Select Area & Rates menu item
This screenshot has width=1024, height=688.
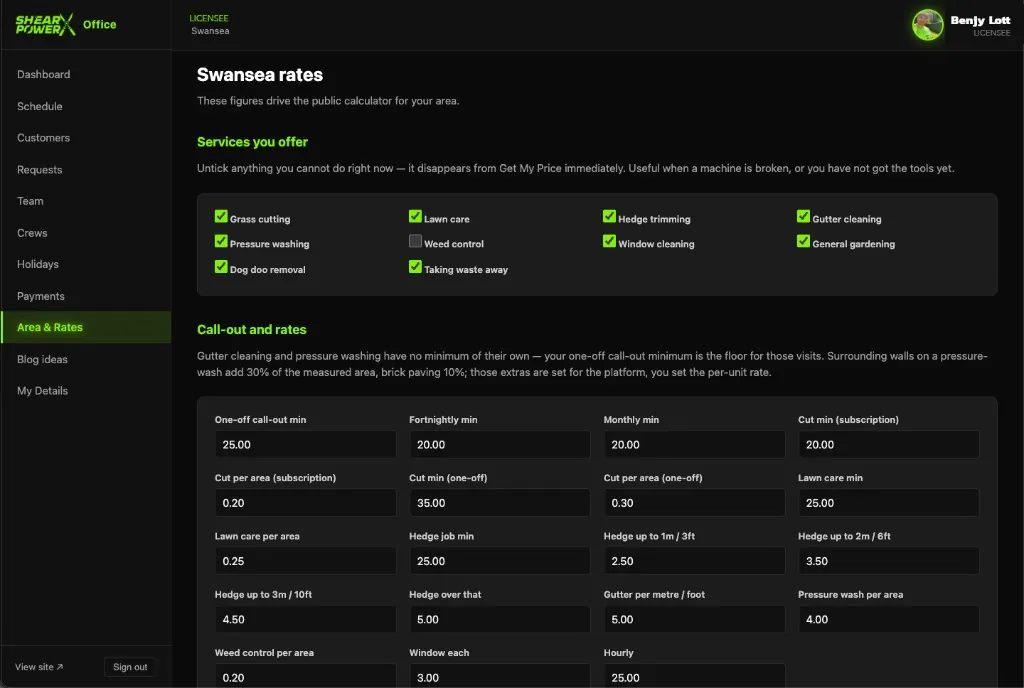click(86, 327)
